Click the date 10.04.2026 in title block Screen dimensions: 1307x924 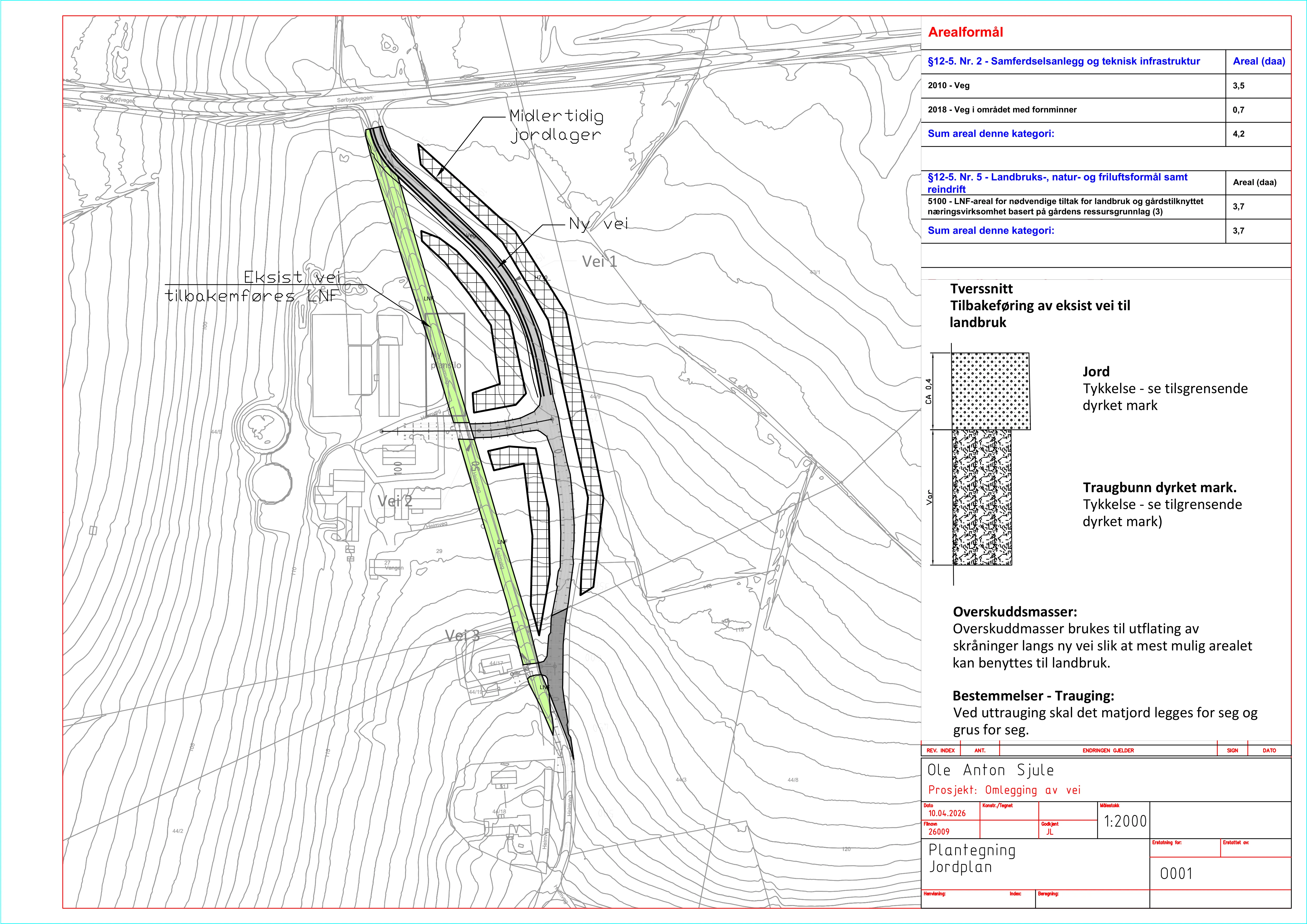[x=947, y=814]
